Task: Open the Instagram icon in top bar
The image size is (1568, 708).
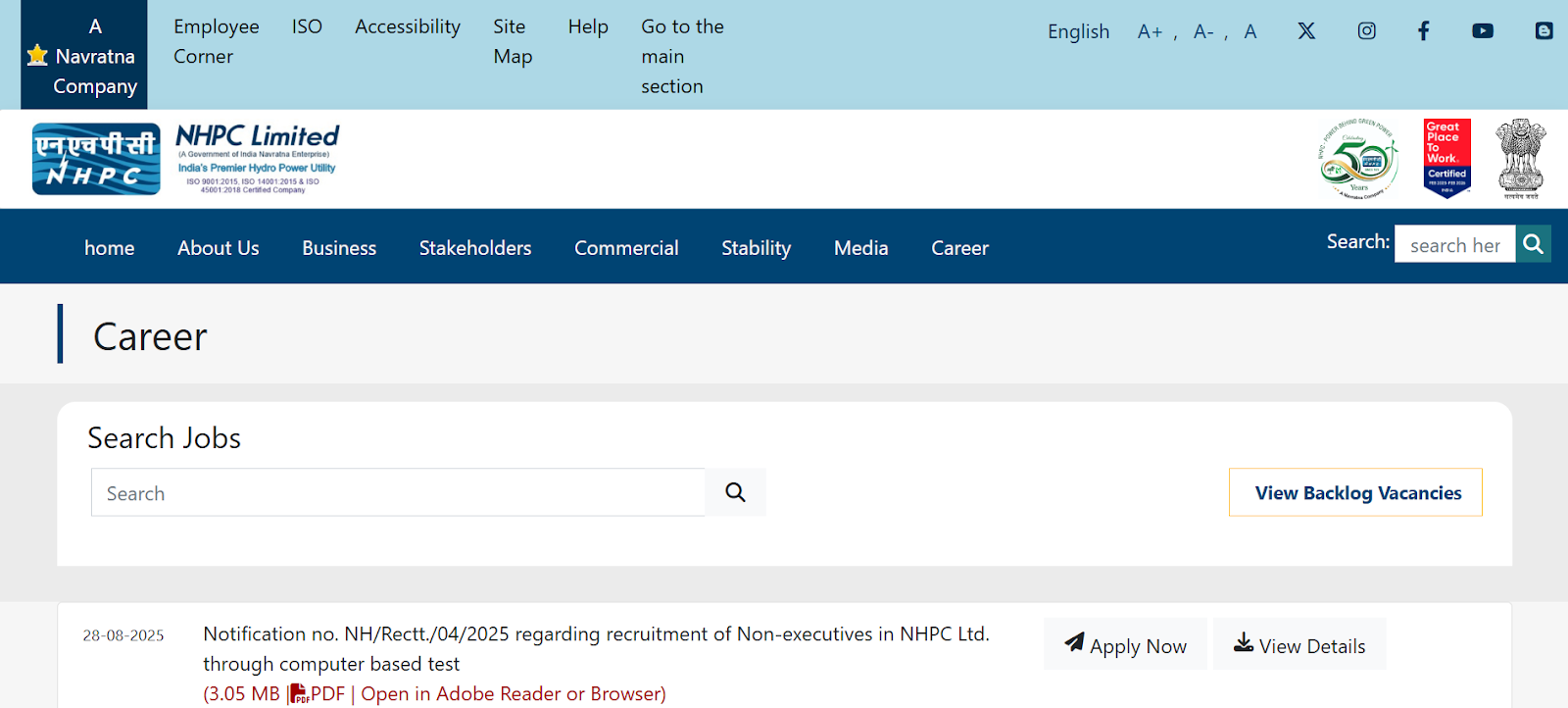Action: tap(1366, 31)
